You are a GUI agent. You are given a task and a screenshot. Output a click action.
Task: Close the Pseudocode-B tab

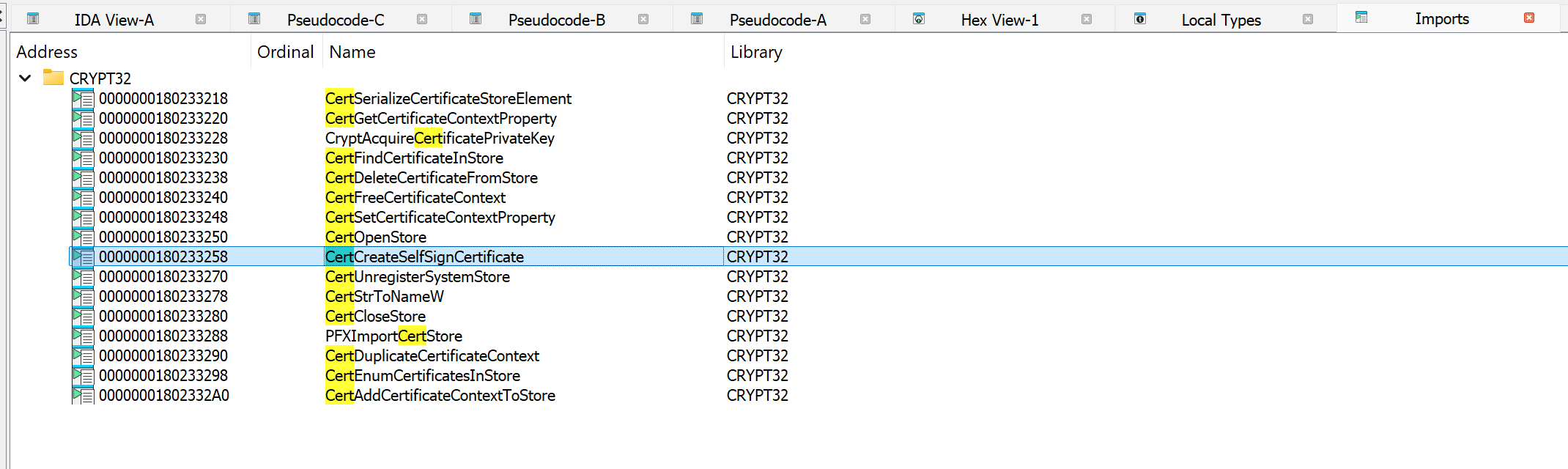click(643, 19)
